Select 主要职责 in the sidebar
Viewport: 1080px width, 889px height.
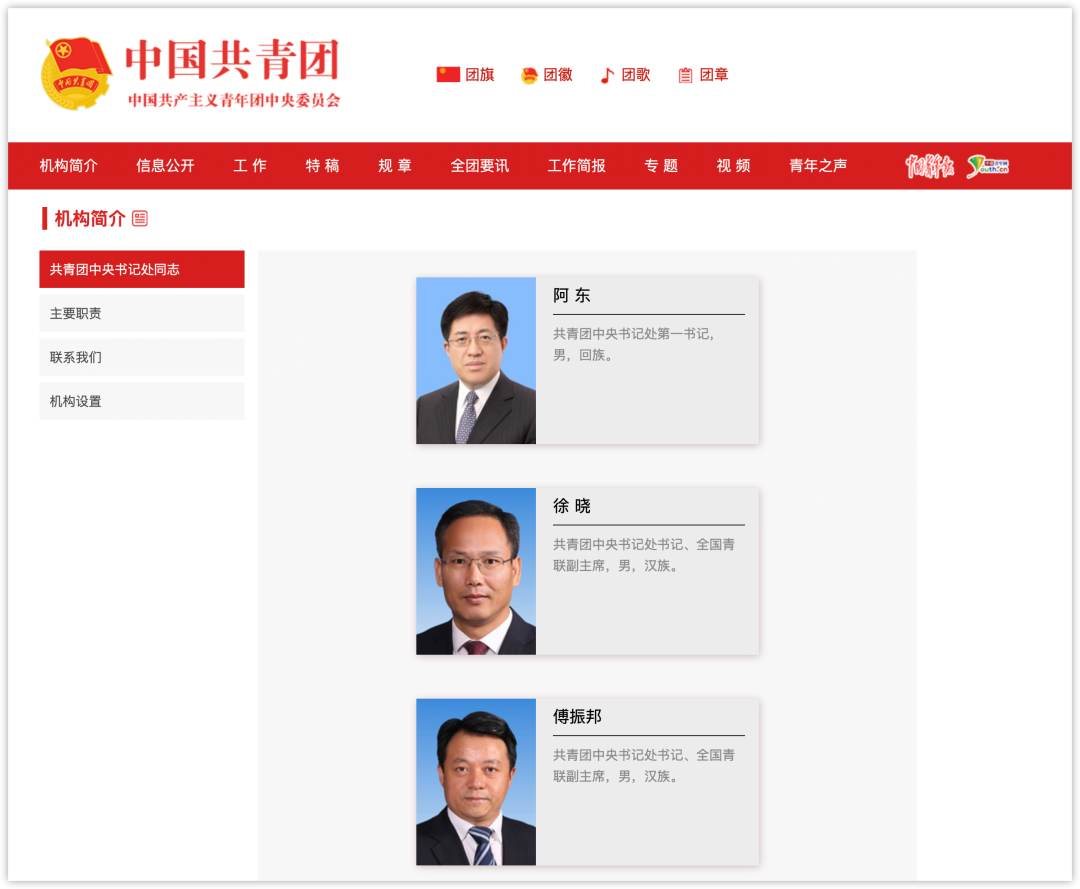point(141,313)
